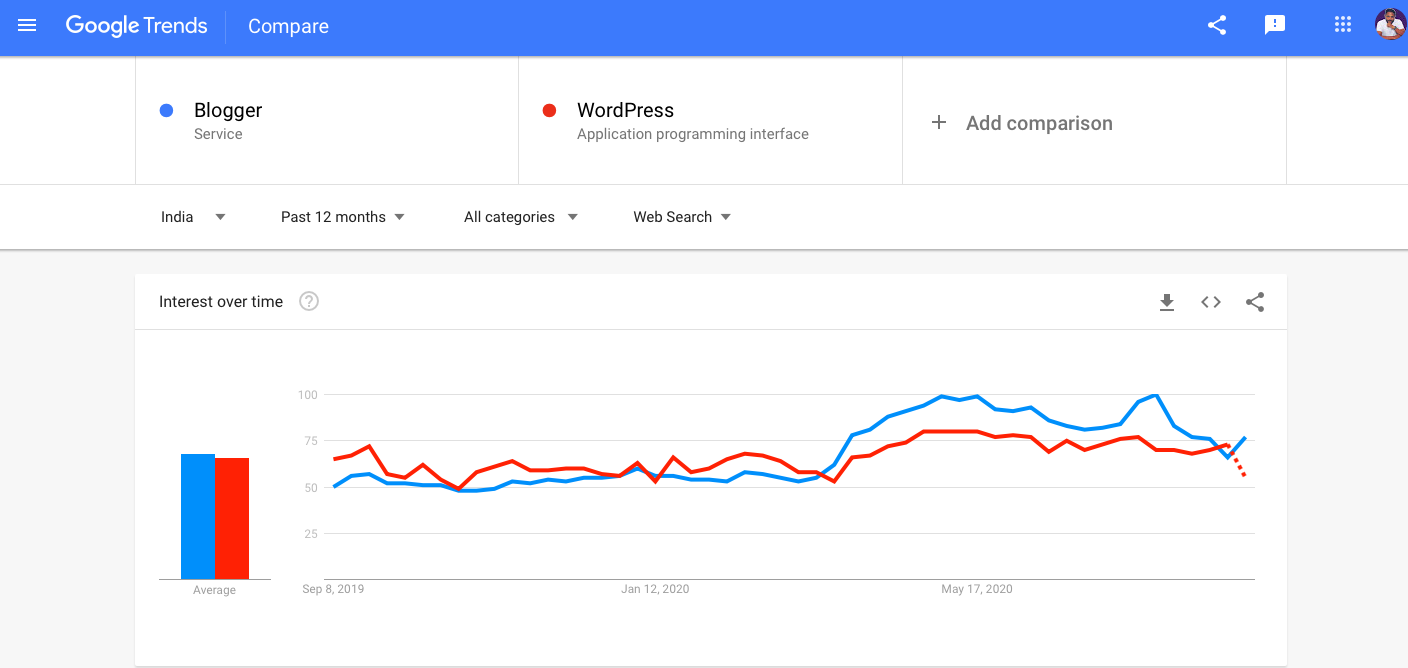Open the India region dropdown

click(193, 216)
